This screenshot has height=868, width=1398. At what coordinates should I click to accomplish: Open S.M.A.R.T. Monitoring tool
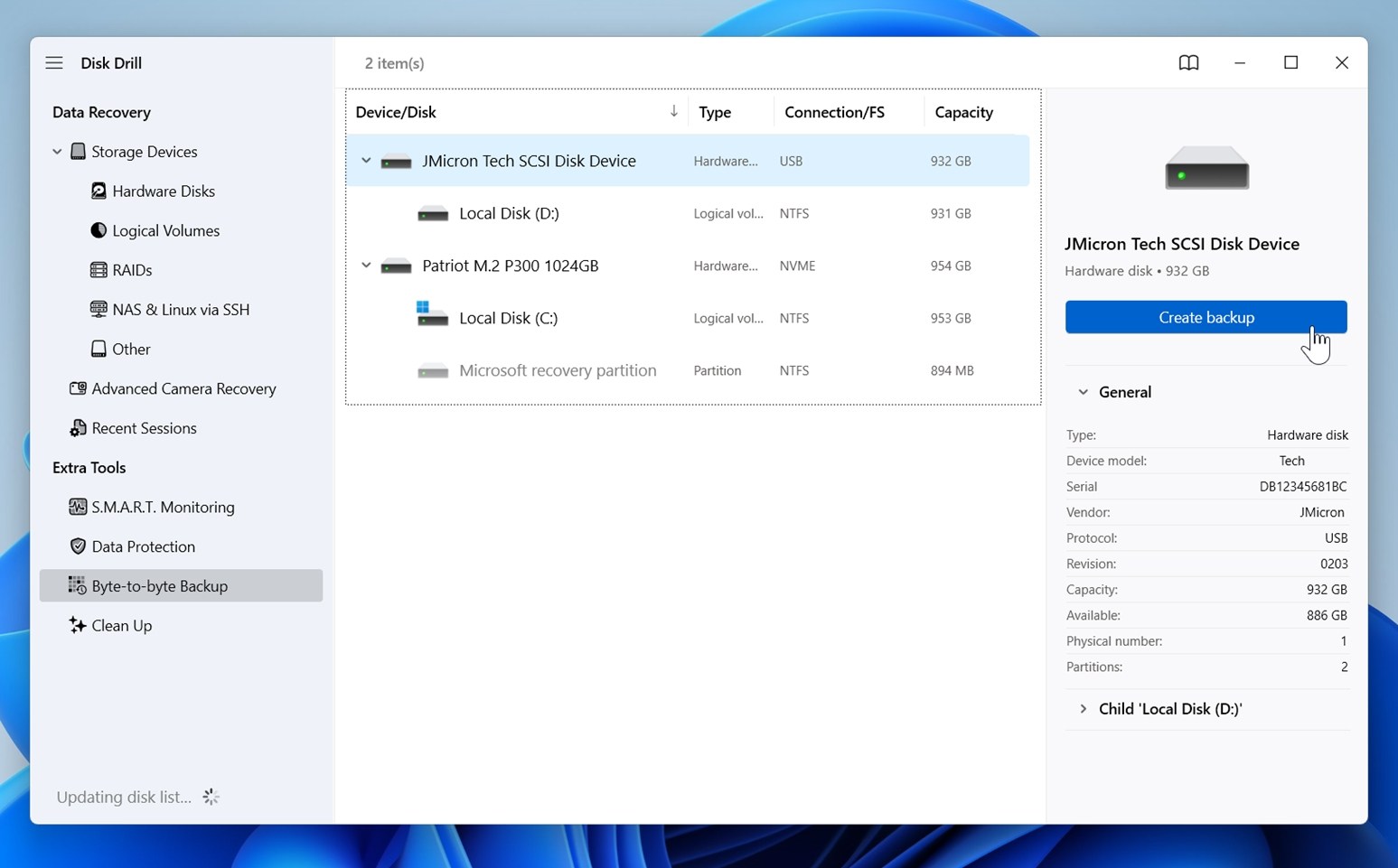pos(163,508)
